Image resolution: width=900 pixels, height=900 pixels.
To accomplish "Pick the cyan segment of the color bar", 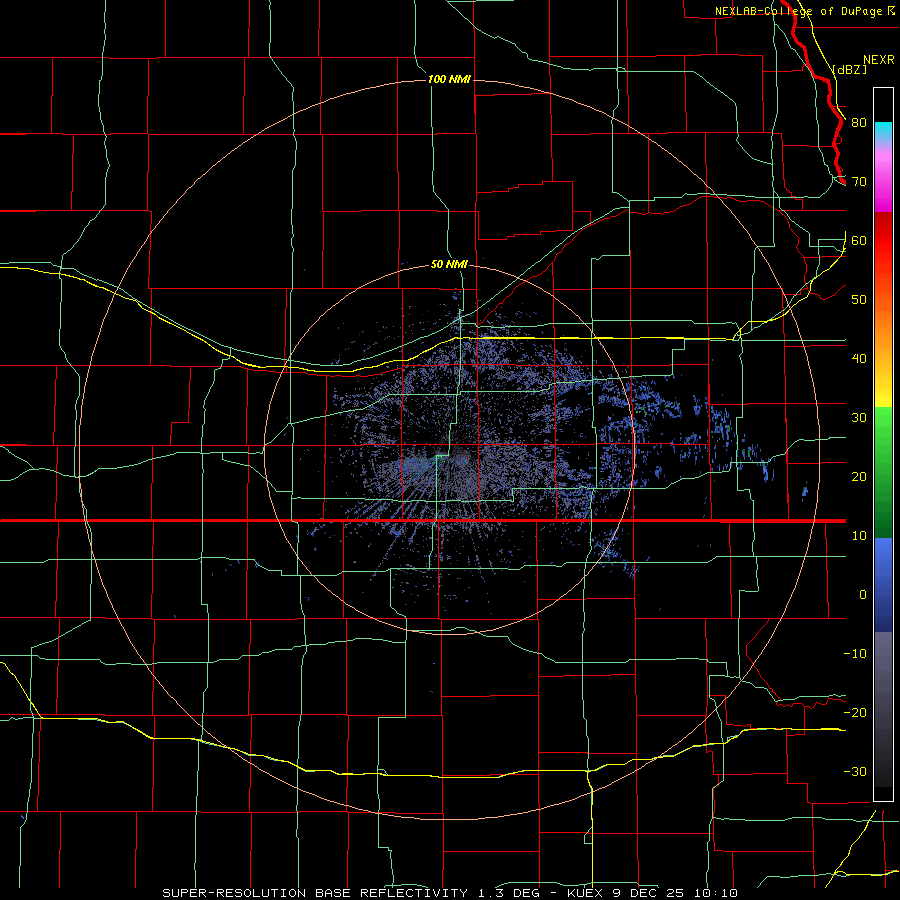I will point(883,132).
